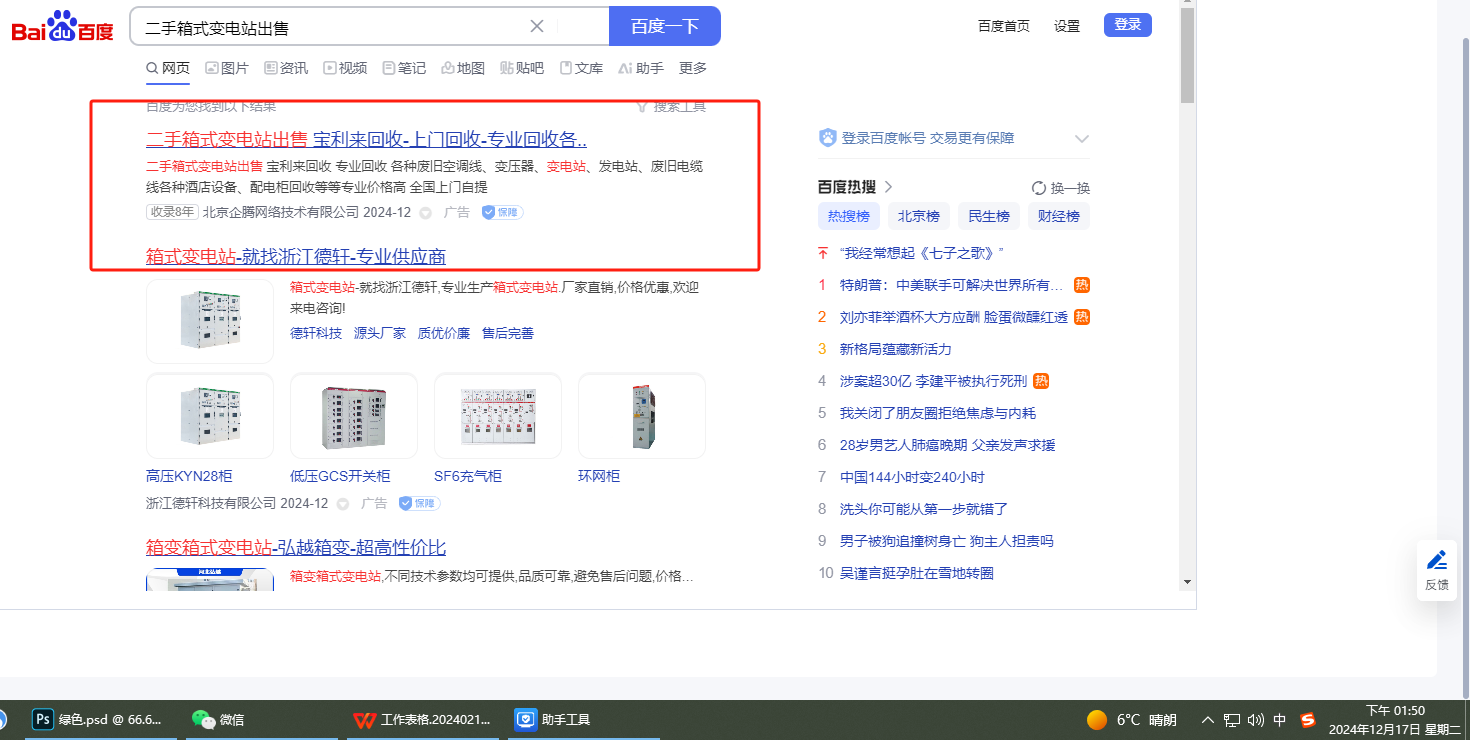Click the blue 登录 login button
Viewport: 1470px width, 740px height.
tap(1128, 25)
